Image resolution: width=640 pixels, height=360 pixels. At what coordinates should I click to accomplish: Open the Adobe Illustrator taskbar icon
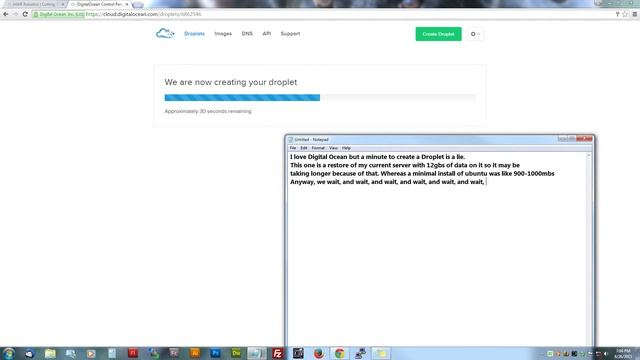195,353
